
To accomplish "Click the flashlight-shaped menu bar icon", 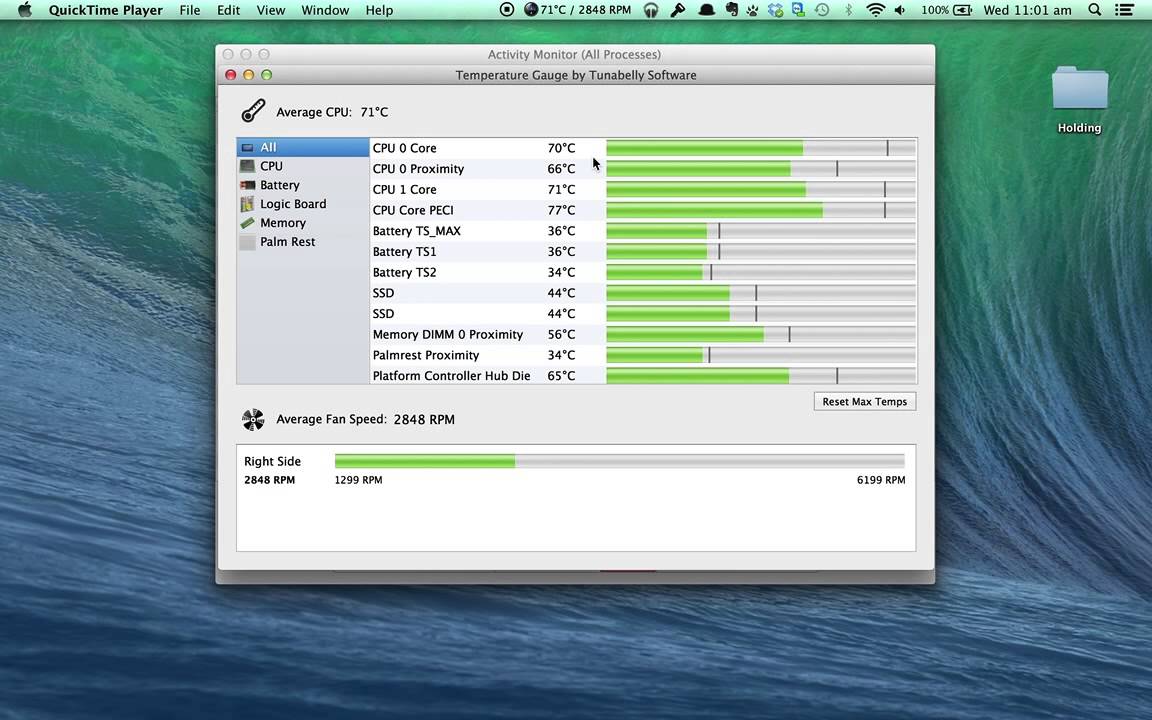I will tap(677, 10).
